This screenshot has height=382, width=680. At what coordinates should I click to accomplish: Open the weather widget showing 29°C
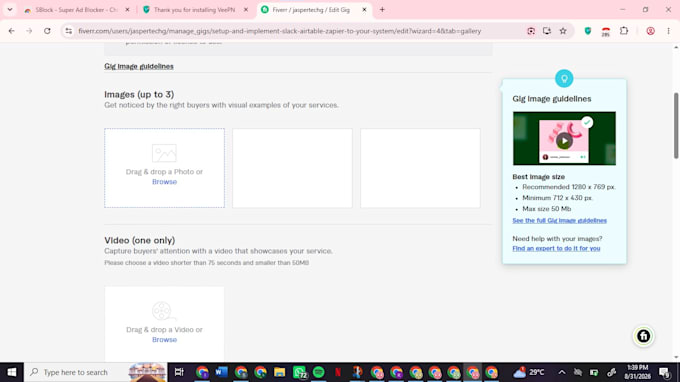pyautogui.click(x=529, y=372)
